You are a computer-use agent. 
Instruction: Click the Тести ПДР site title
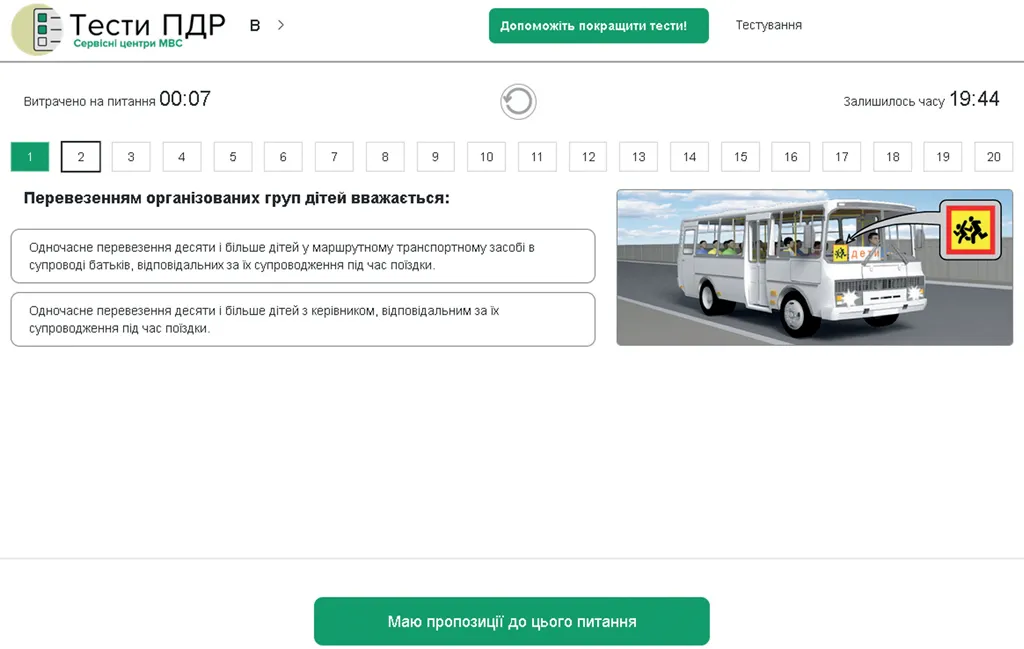click(148, 25)
